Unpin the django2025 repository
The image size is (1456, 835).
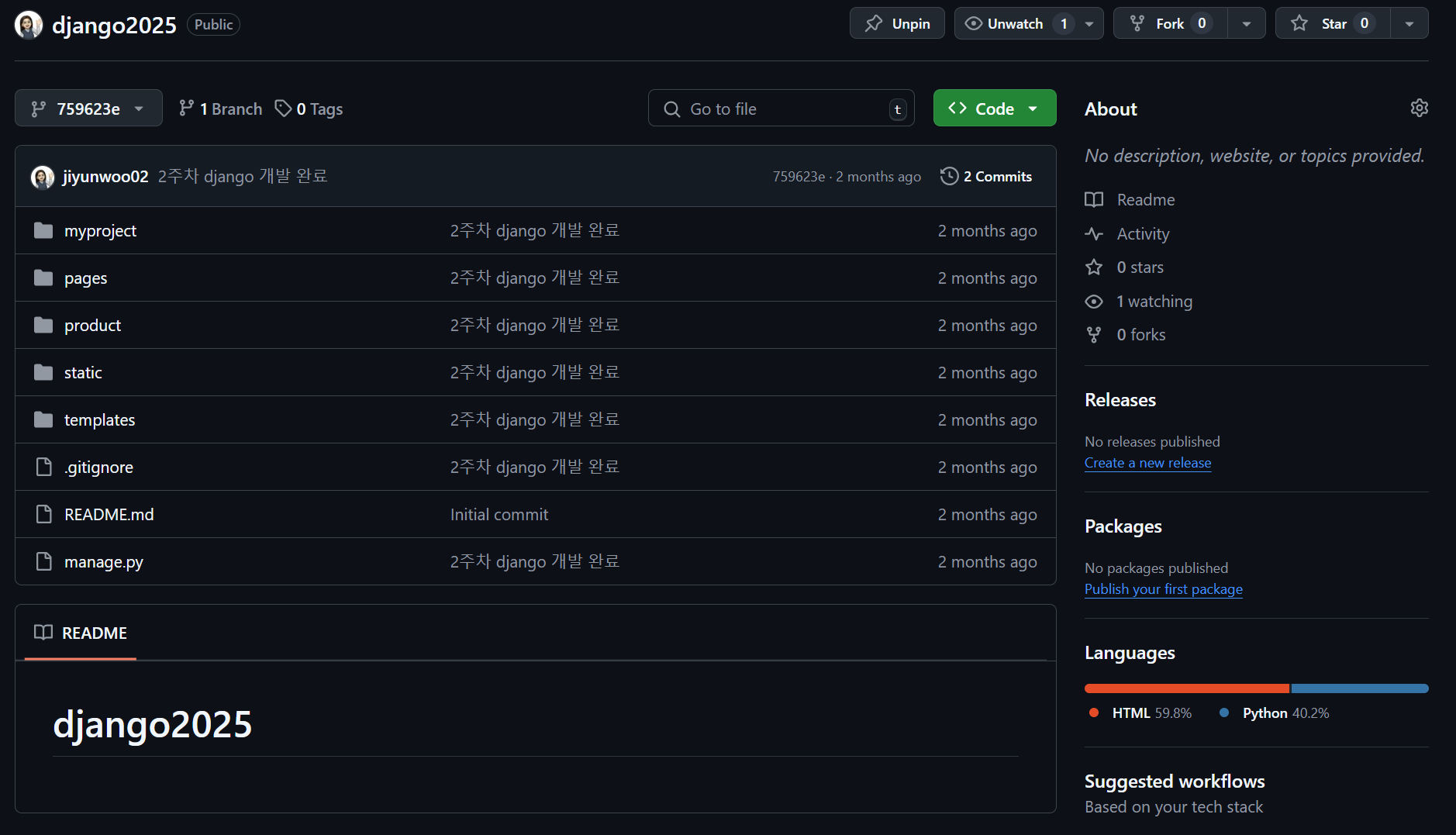(896, 22)
